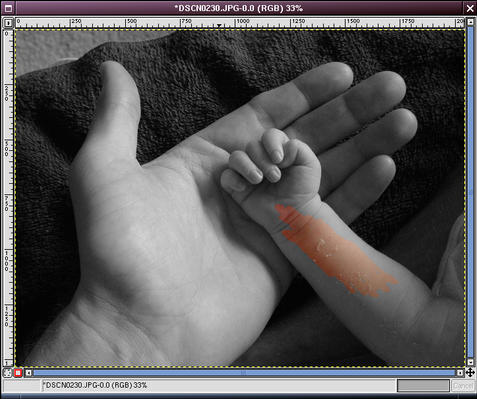Image resolution: width=477 pixels, height=399 pixels.
Task: Click the cursor coordinates box in status bar
Action: coord(21,386)
